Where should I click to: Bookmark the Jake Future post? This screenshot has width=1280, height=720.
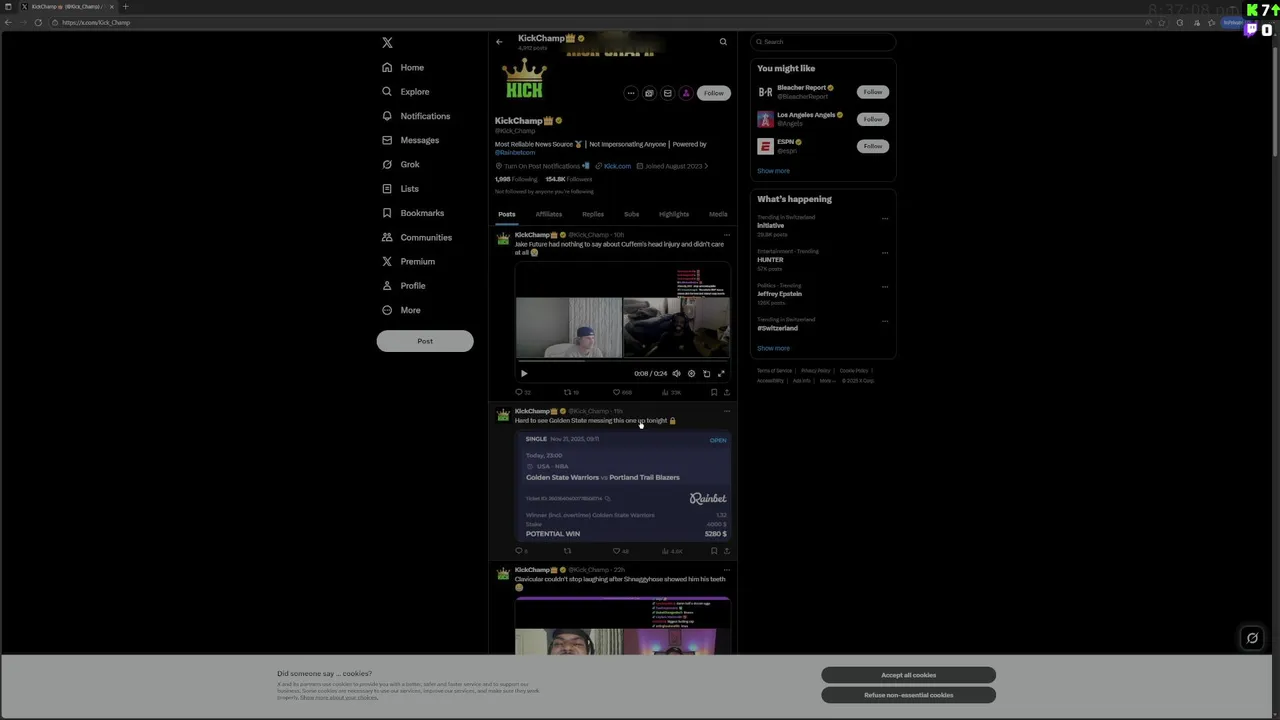[714, 393]
